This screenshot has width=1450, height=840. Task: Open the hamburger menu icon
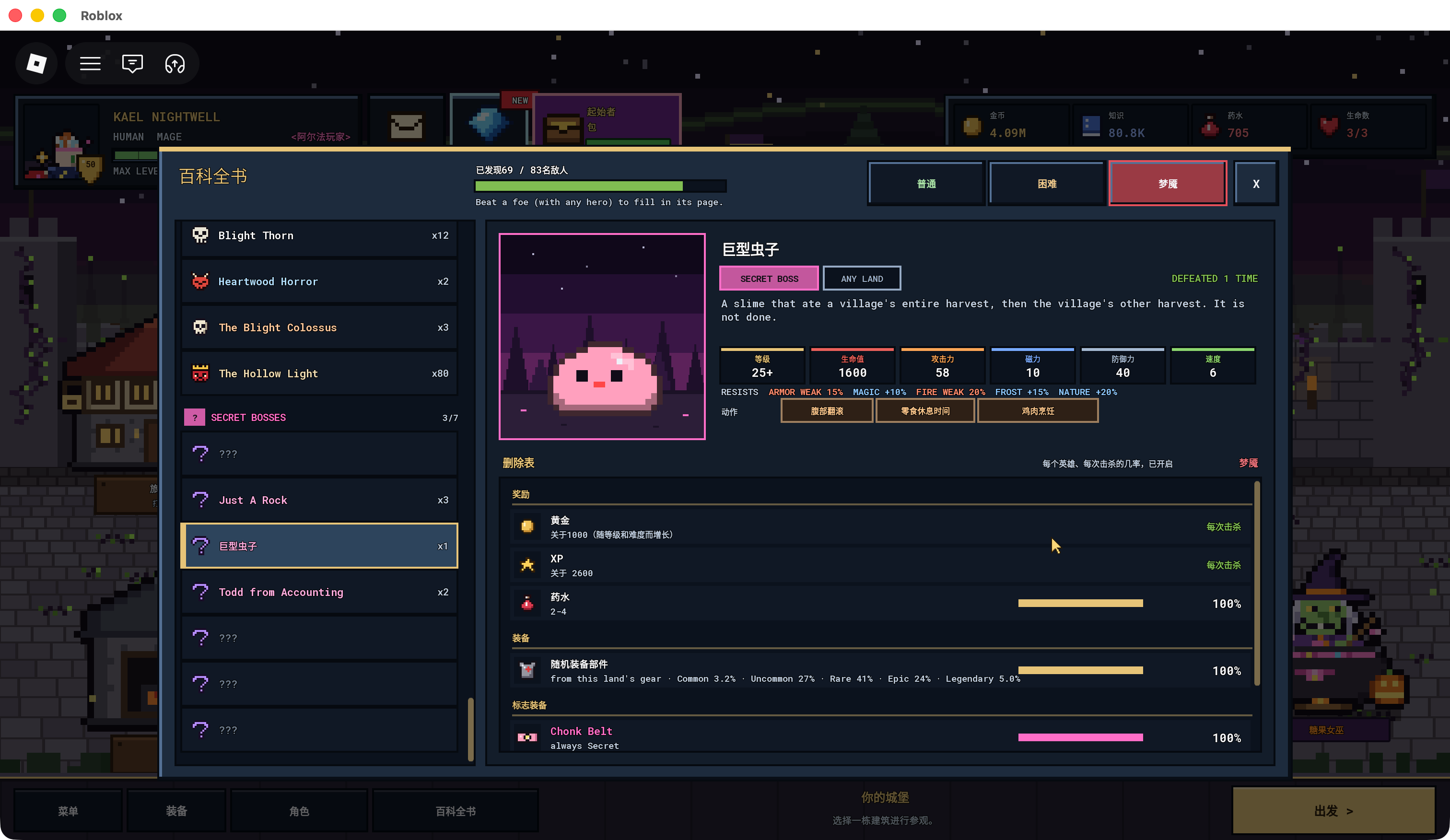point(90,63)
